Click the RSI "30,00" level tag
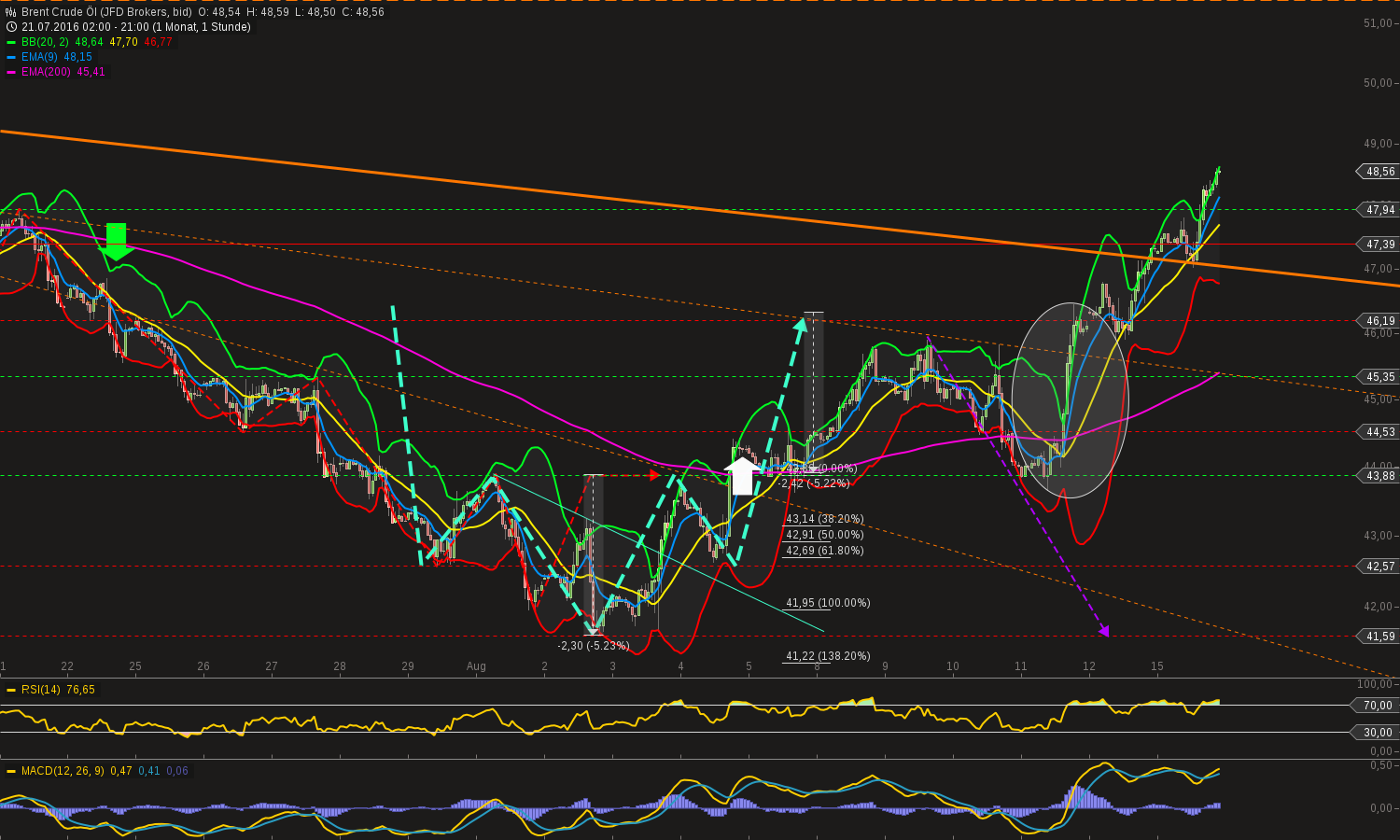 point(1375,733)
